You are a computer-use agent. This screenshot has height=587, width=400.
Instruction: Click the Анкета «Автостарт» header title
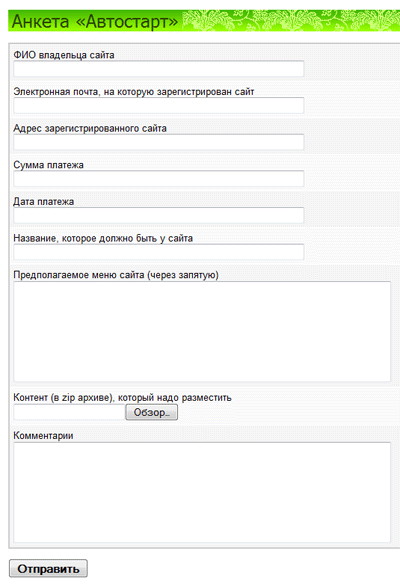click(95, 21)
